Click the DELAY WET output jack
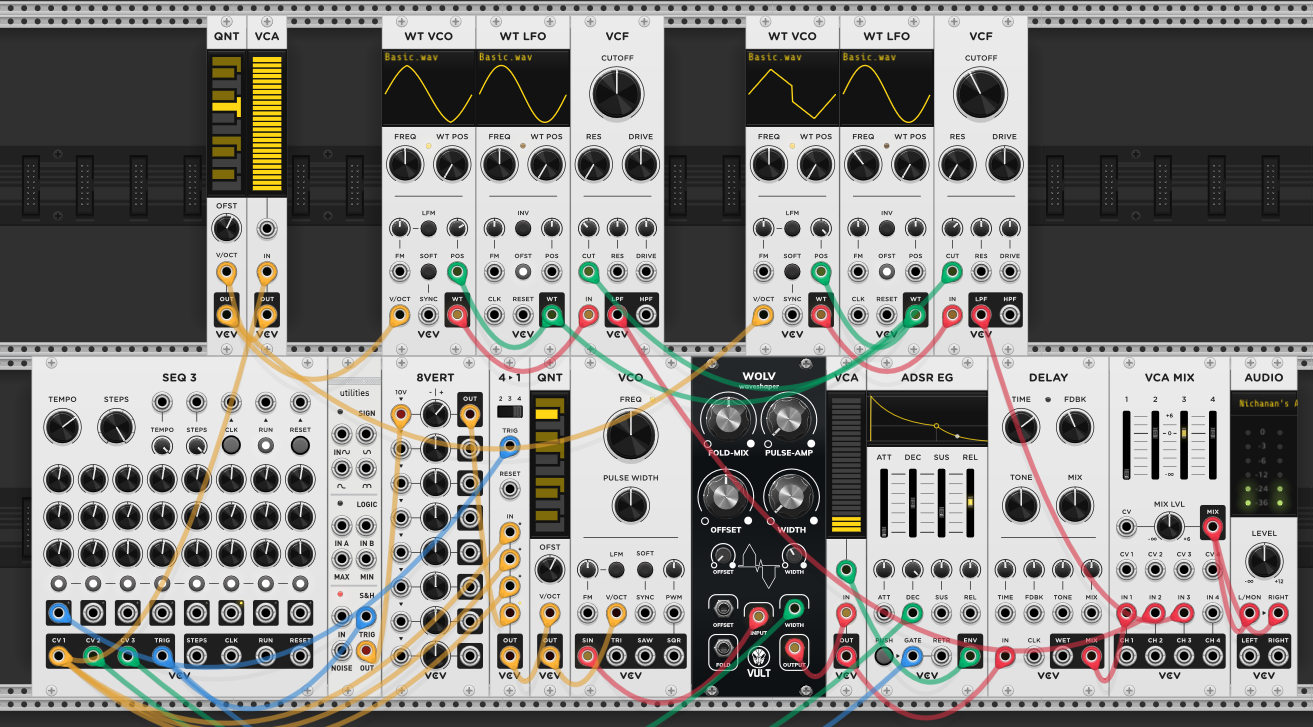The width and height of the screenshot is (1313, 727). click(x=1062, y=656)
